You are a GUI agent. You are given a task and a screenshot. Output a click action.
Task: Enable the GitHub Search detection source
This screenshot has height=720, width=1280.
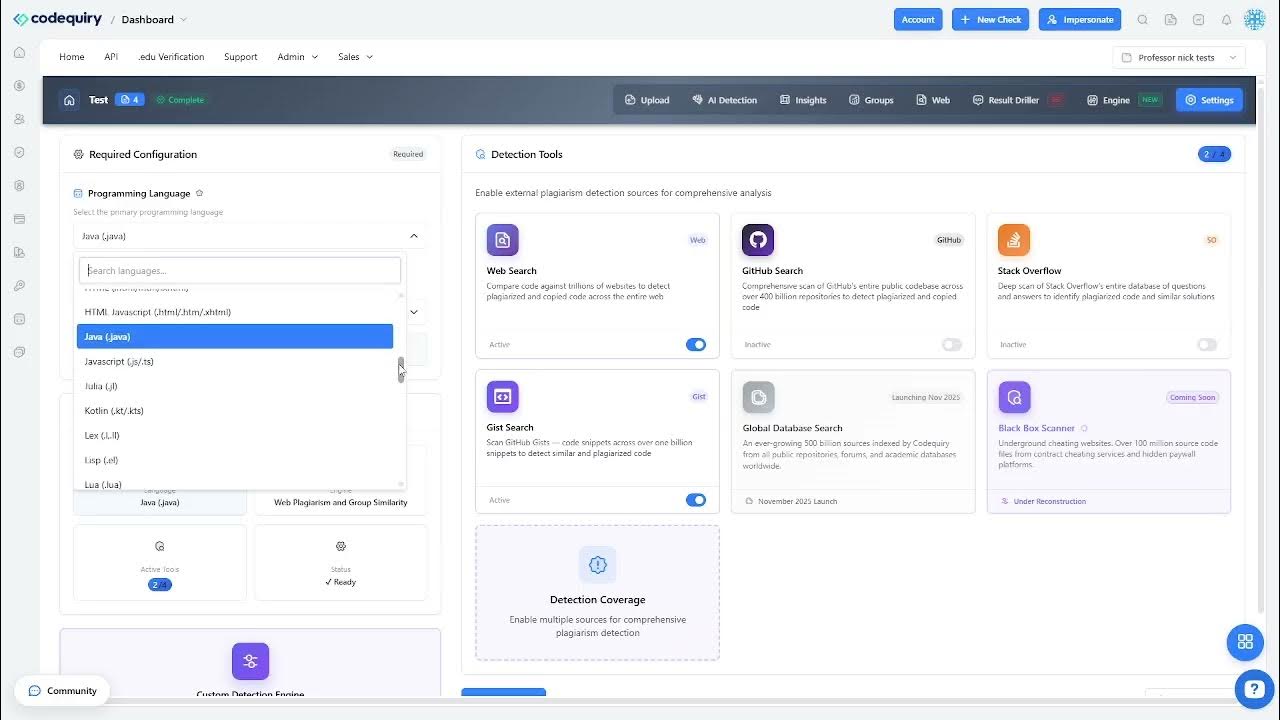click(x=951, y=344)
